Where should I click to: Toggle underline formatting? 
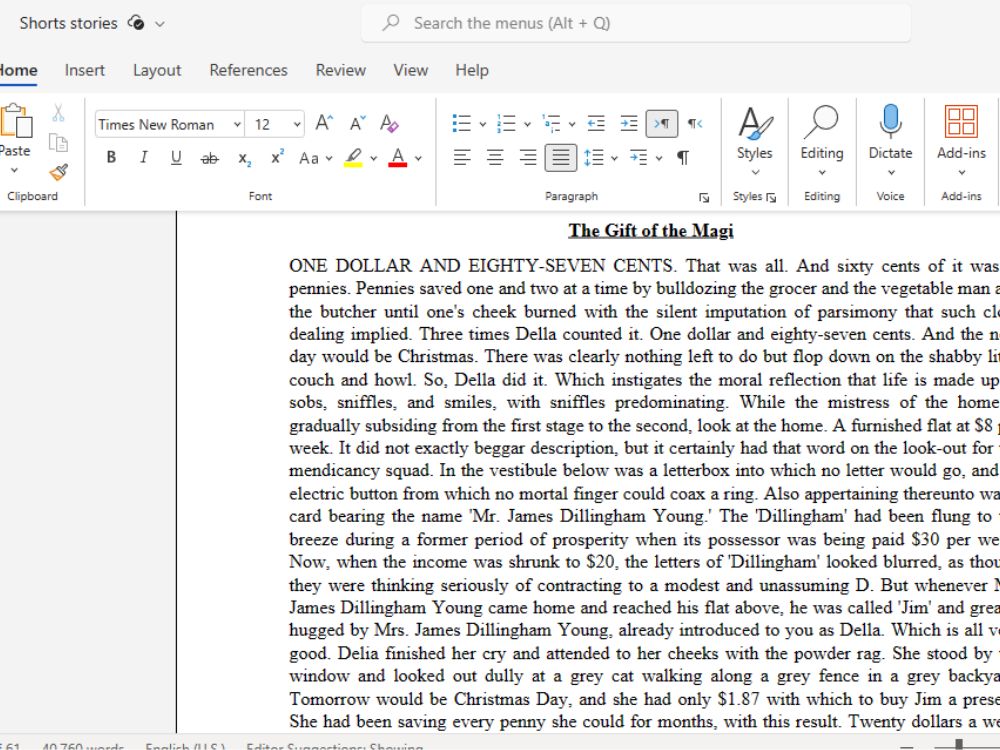coord(176,158)
